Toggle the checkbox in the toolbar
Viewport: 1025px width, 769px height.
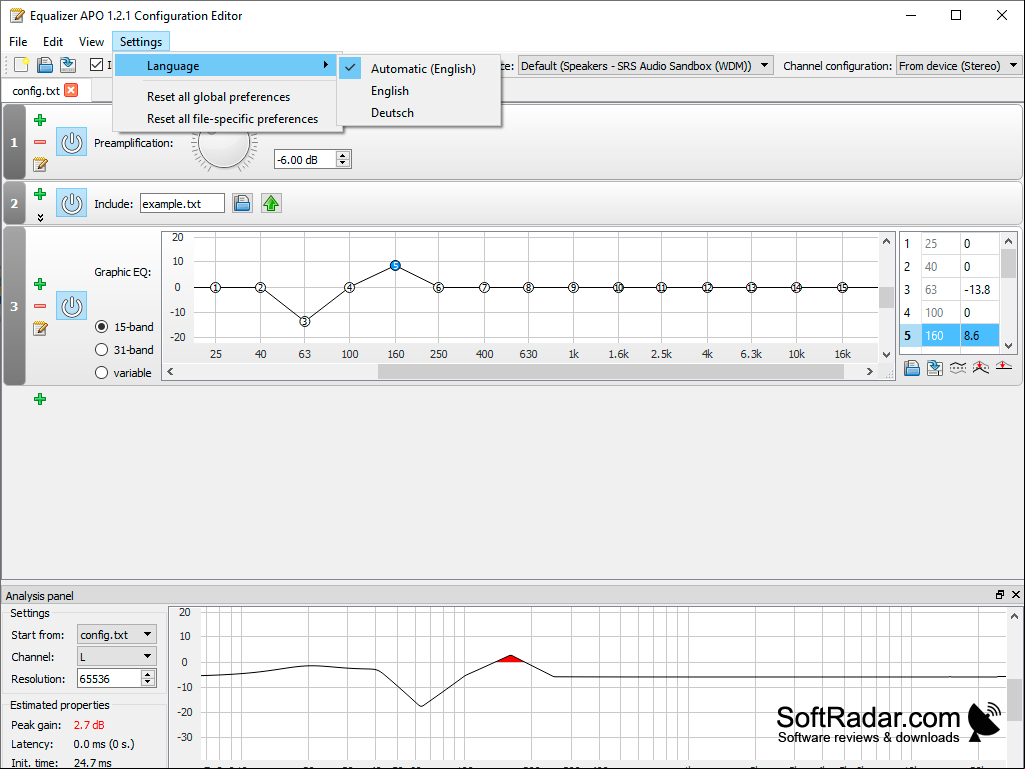(97, 65)
